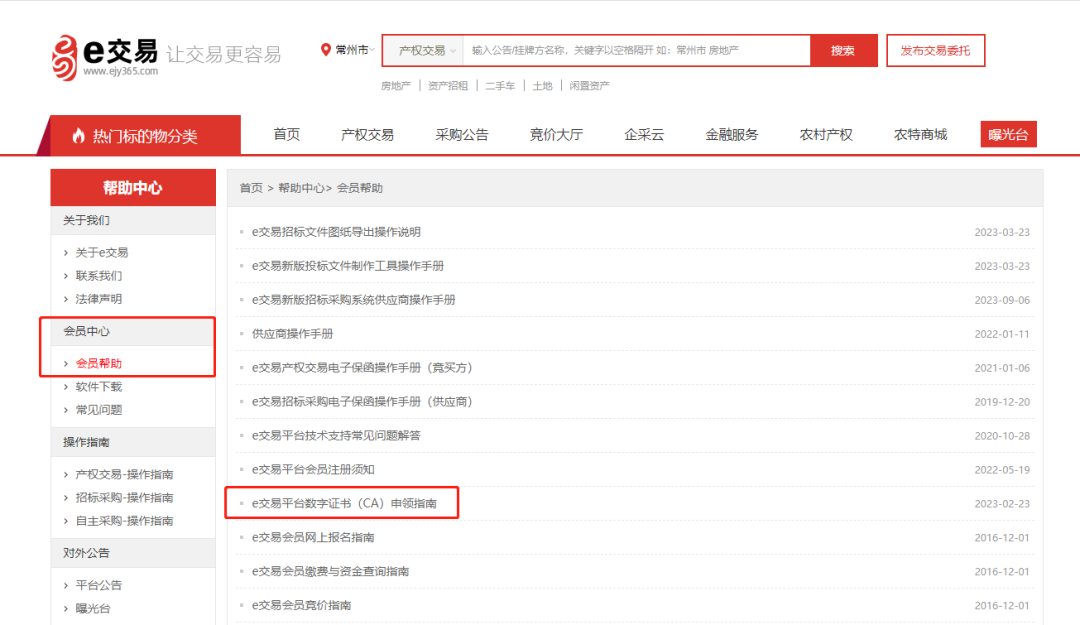Expand the 产权交易 search category dropdown
This screenshot has height=625, width=1080.
427,50
